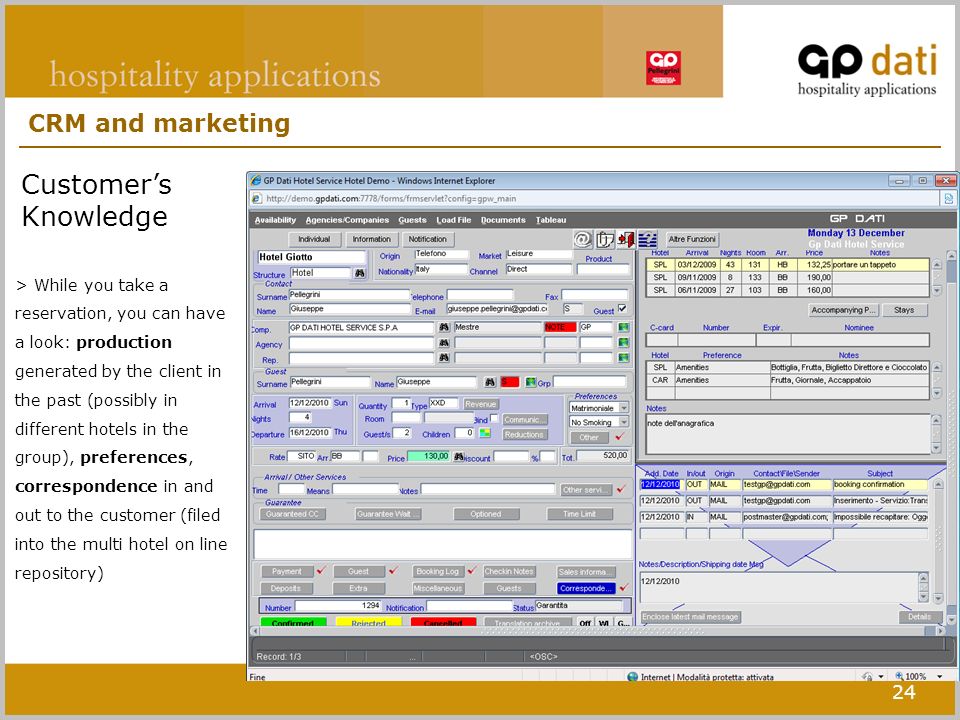The width and height of the screenshot is (960, 720).
Task: Click zoom magnifier 100% icon in status bar
Action: [x=899, y=677]
